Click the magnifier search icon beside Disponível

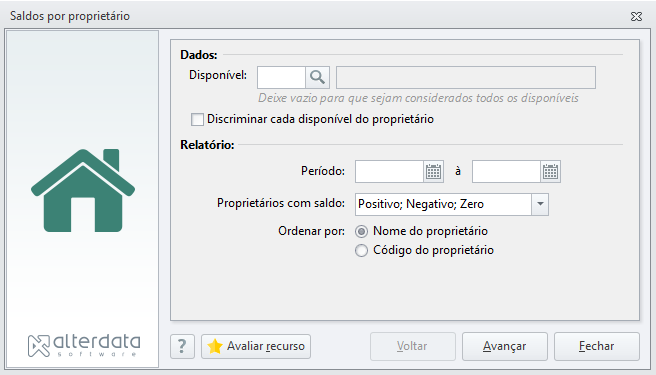317,77
